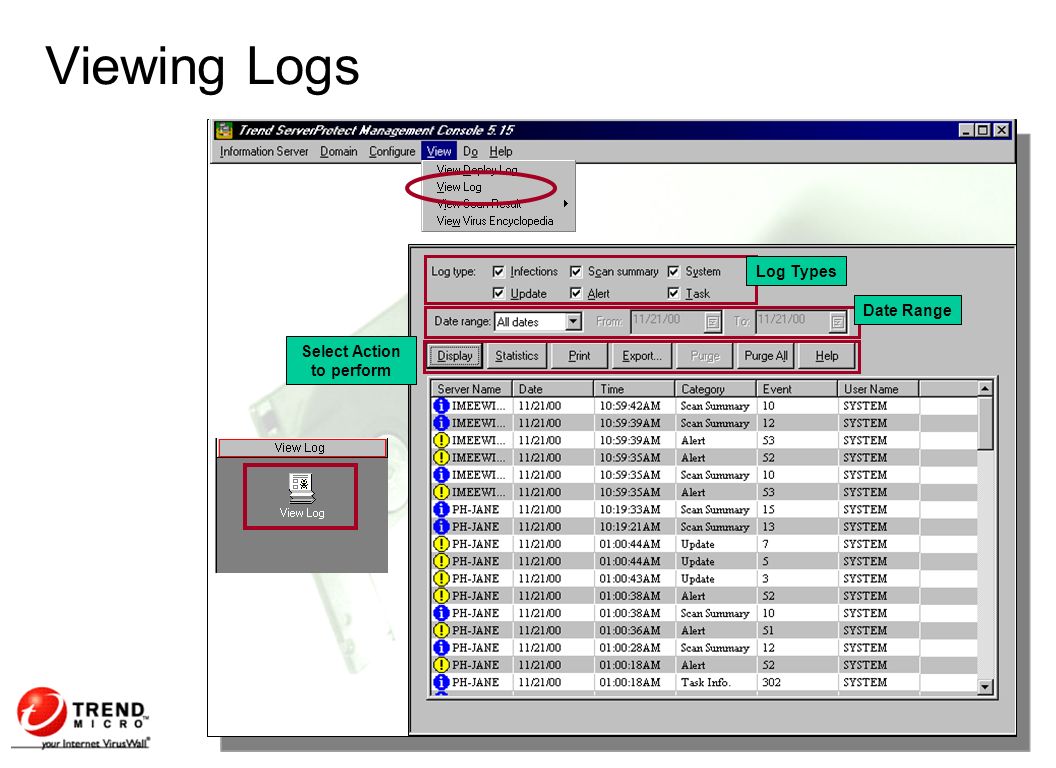Image resolution: width=1056 pixels, height=768 pixels.
Task: Open the Help menu in menu bar
Action: 500,152
